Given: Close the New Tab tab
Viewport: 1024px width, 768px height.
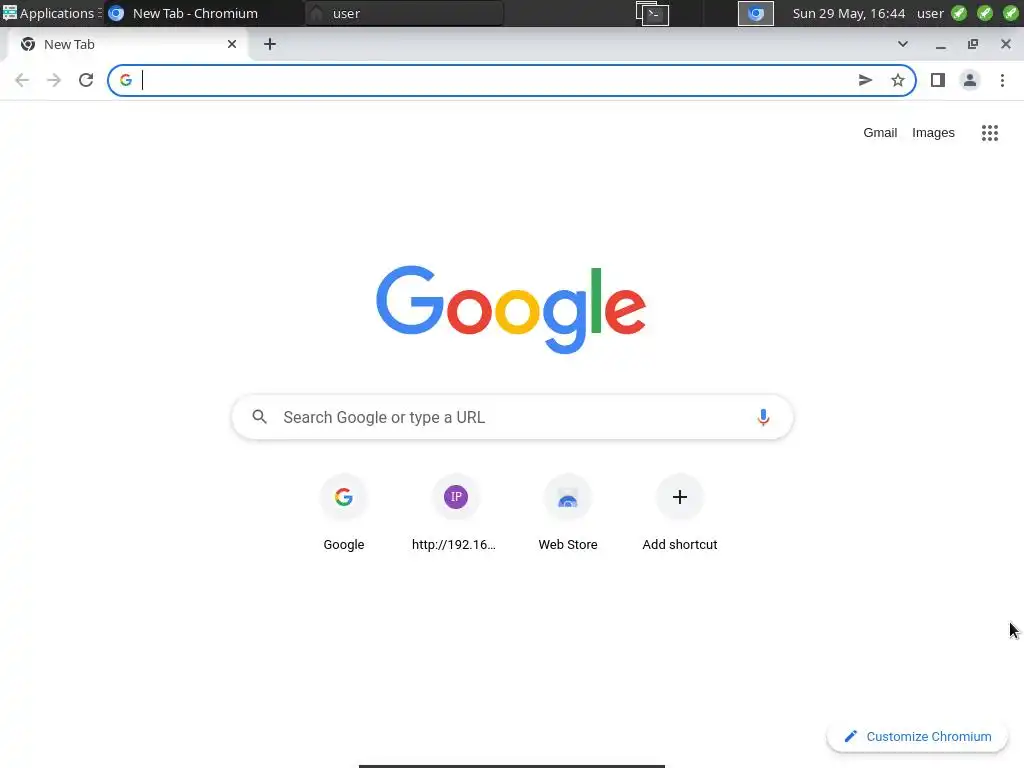Looking at the screenshot, I should pos(232,44).
